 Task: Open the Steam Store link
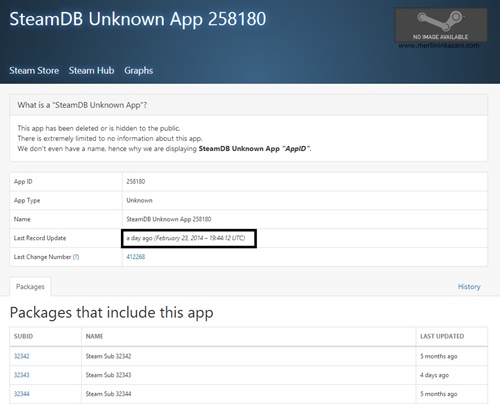pos(34,71)
